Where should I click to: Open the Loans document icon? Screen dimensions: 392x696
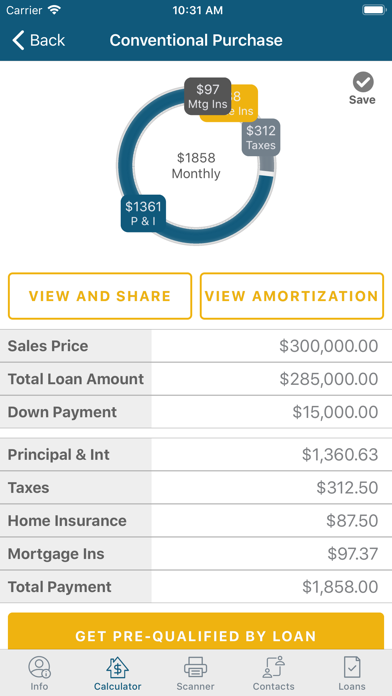pyautogui.click(x=352, y=667)
